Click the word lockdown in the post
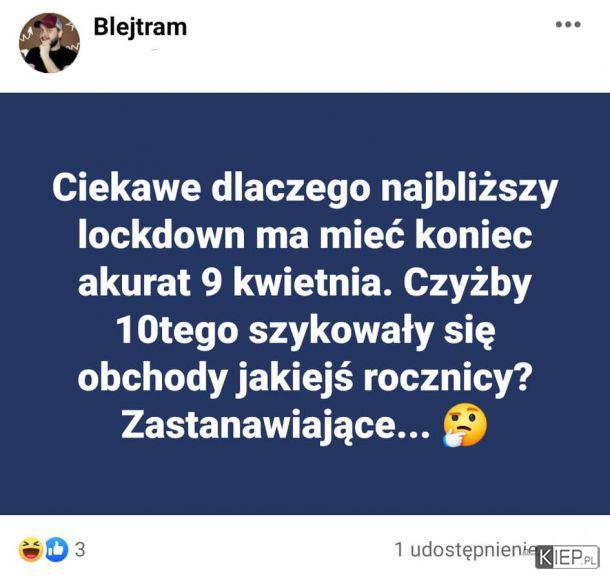This screenshot has width=610, height=579. click(x=161, y=236)
